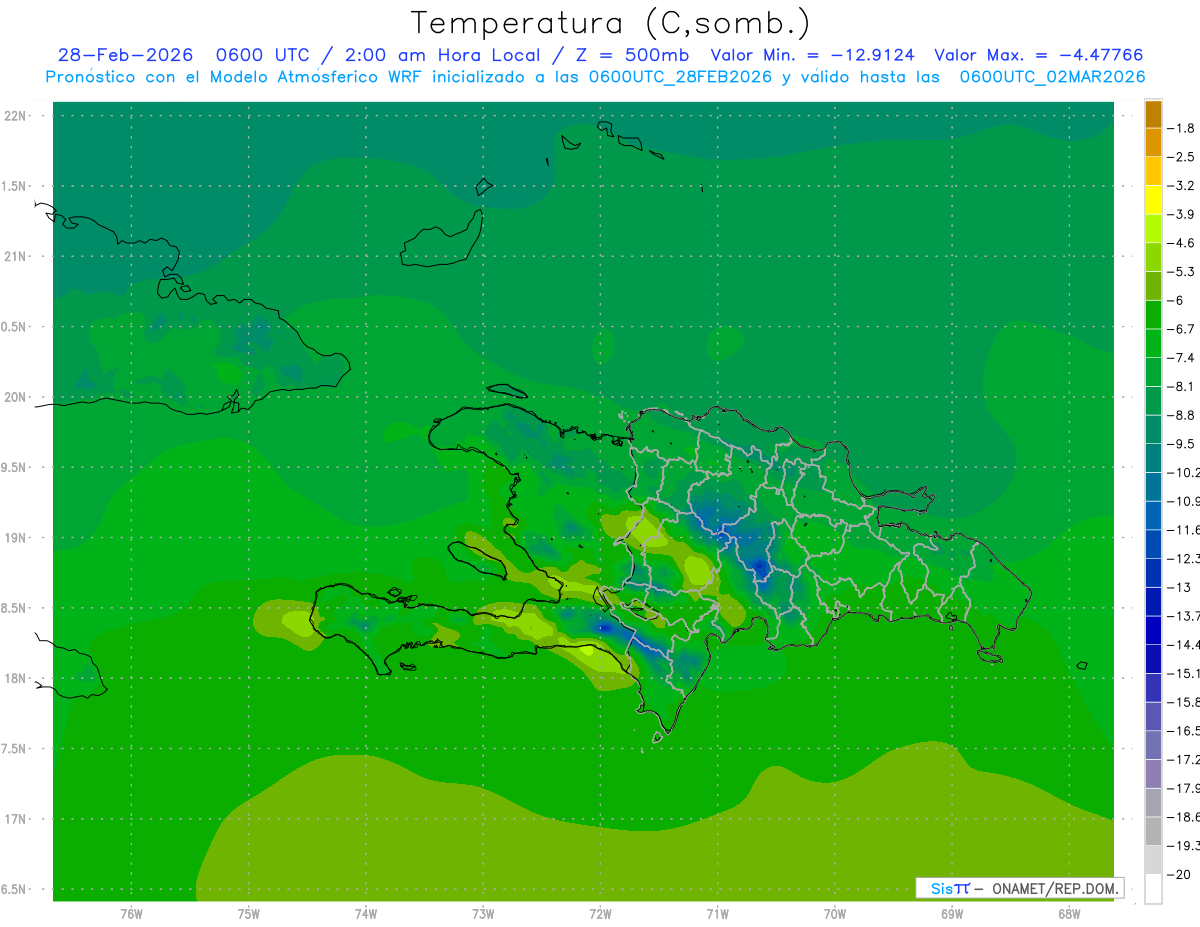Screen dimensions: 1200x927
Task: Click the 70W longitude axis label
Action: coord(835,913)
